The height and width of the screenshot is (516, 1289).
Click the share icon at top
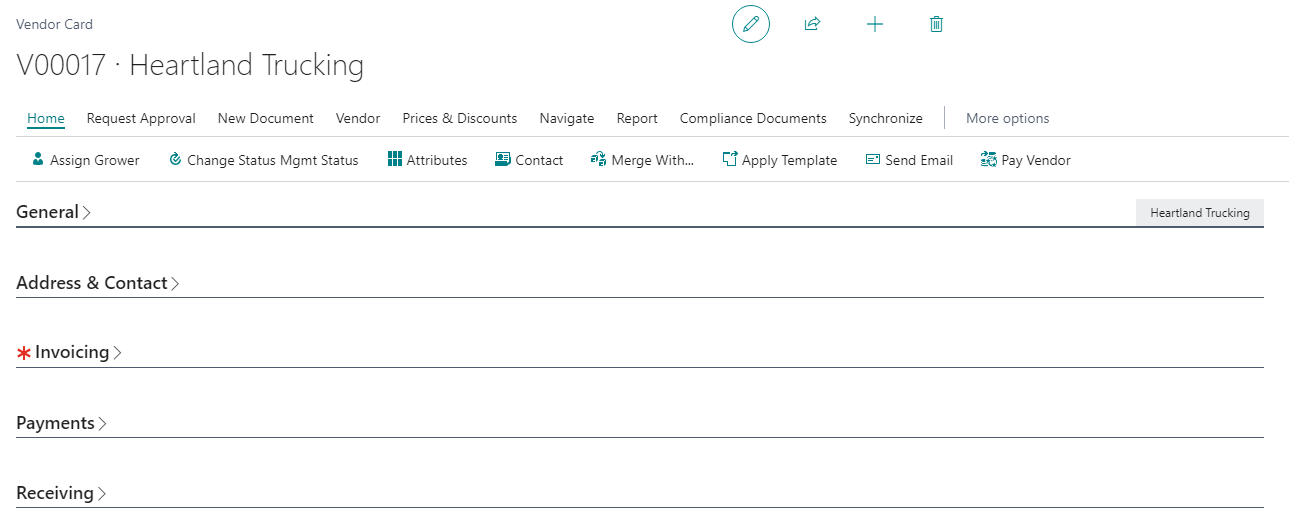point(812,24)
